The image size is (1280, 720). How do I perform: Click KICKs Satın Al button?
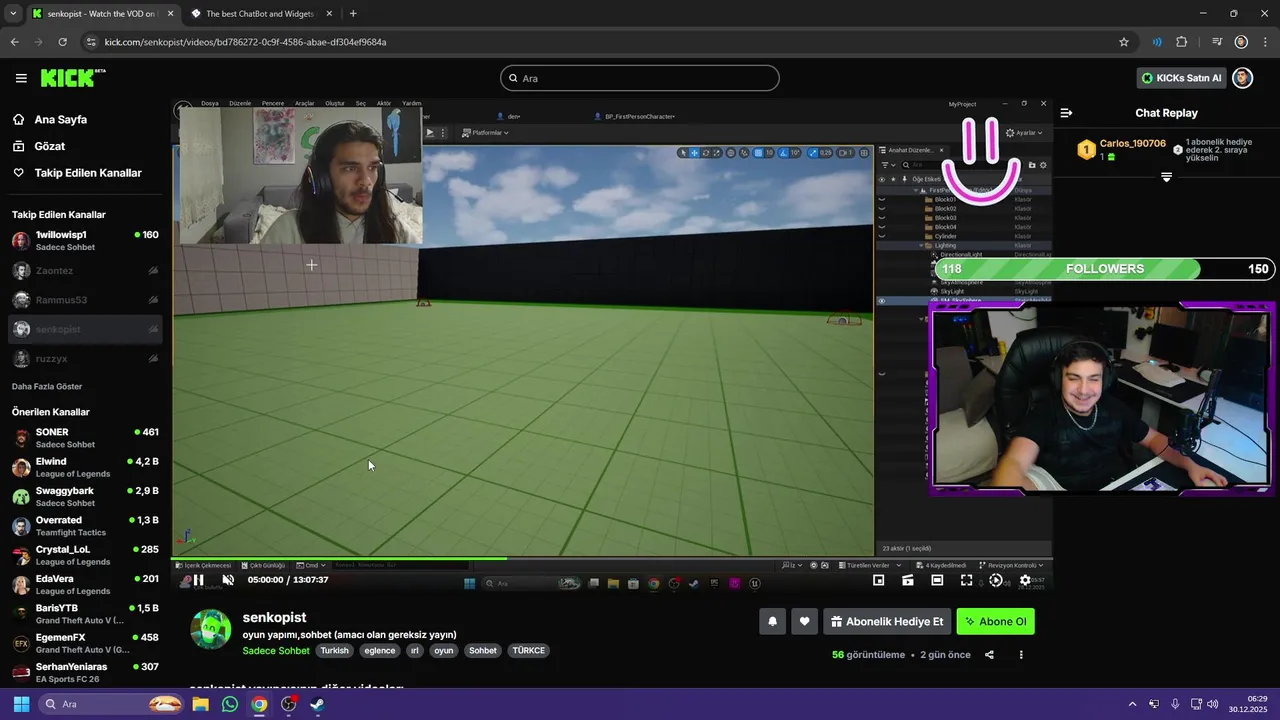[1182, 78]
